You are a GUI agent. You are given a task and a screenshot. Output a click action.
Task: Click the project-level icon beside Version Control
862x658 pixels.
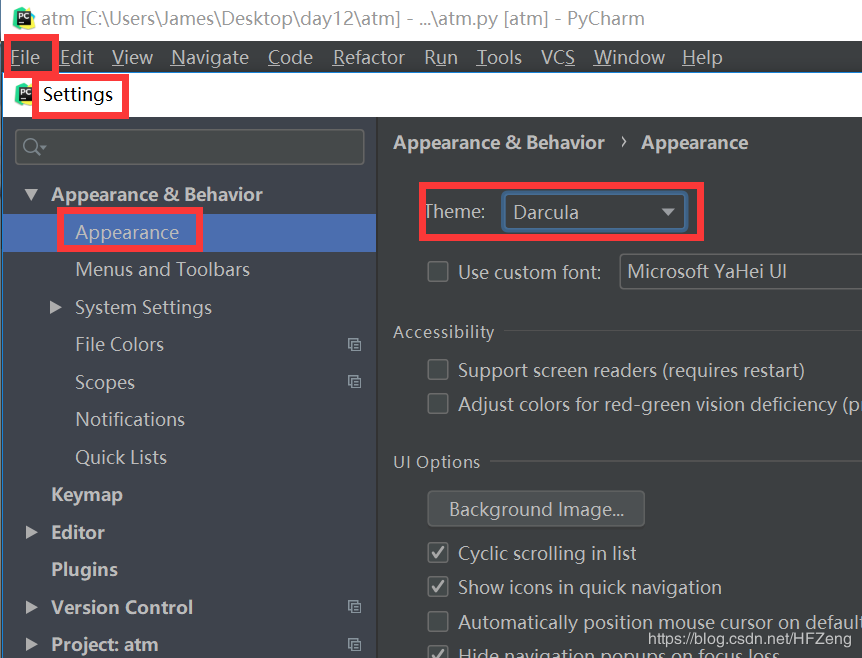[x=355, y=607]
